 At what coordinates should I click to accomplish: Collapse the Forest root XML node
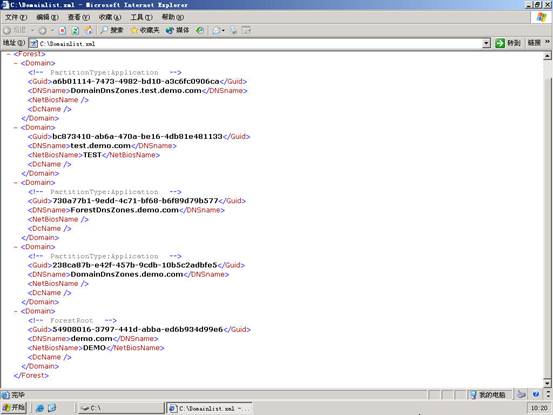point(9,54)
